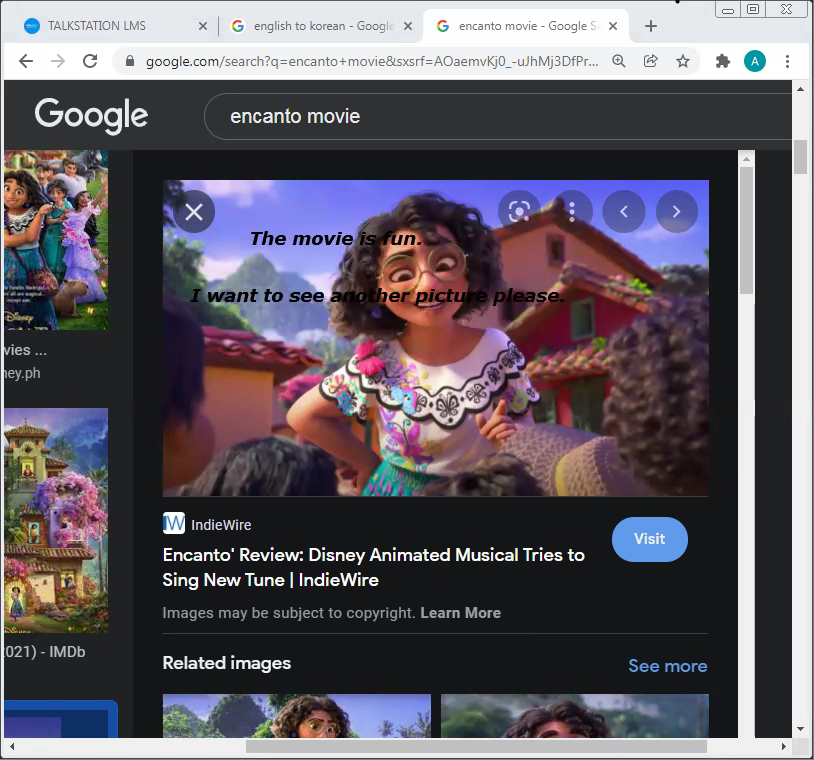The width and height of the screenshot is (814, 760).
Task: Open Chrome profile avatar
Action: (x=754, y=61)
